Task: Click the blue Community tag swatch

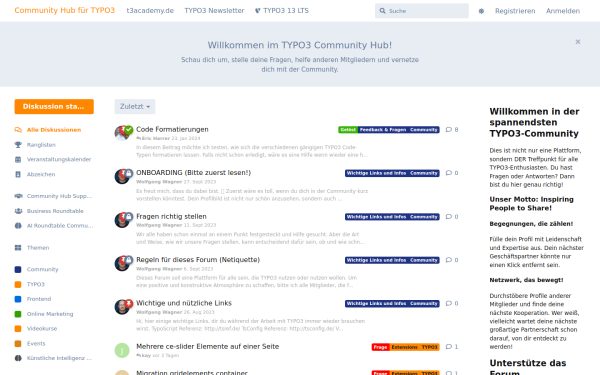Action: coord(18,269)
